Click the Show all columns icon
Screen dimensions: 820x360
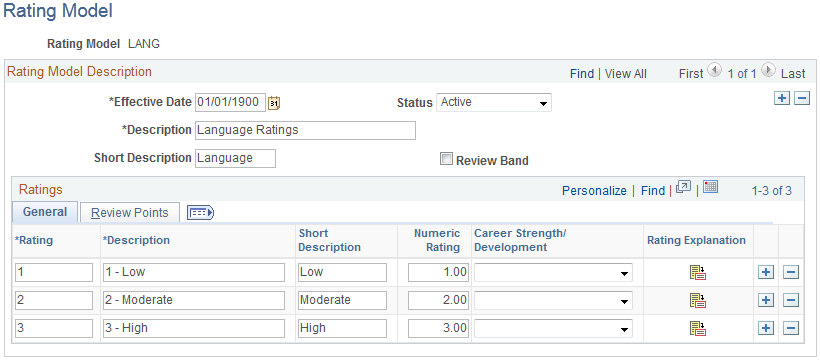click(x=200, y=212)
